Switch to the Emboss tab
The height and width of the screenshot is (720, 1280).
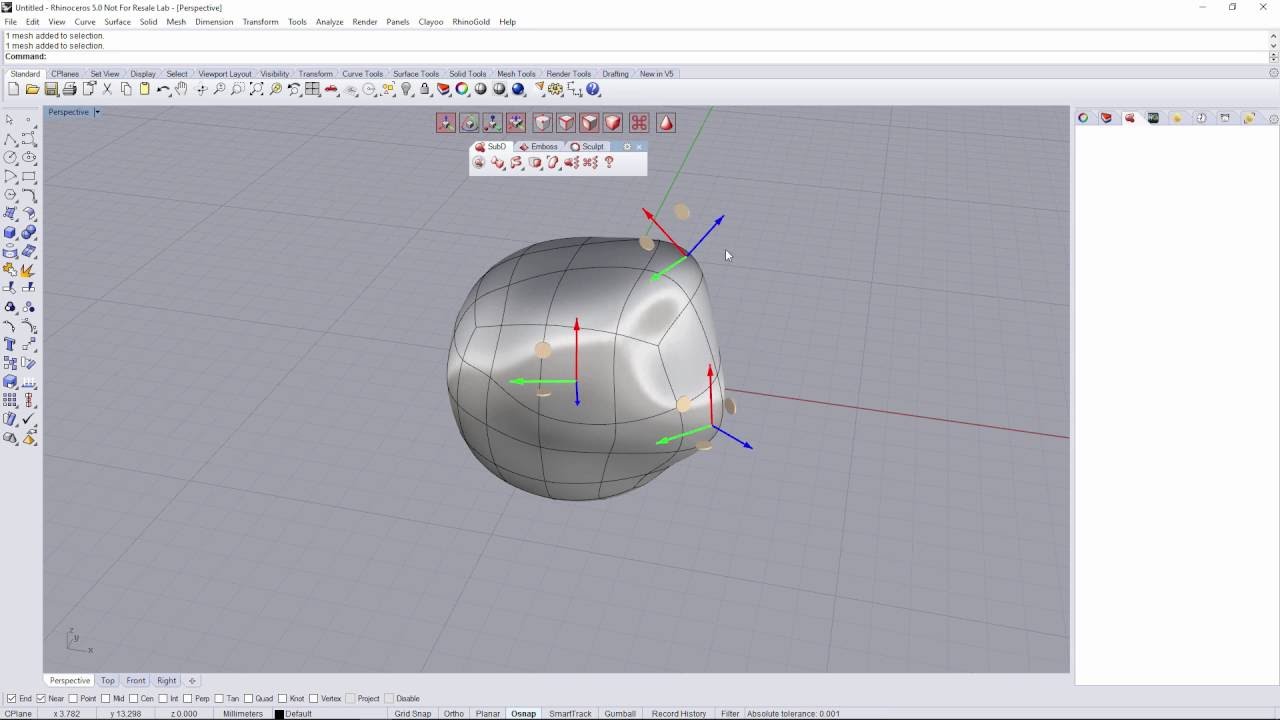tap(538, 147)
